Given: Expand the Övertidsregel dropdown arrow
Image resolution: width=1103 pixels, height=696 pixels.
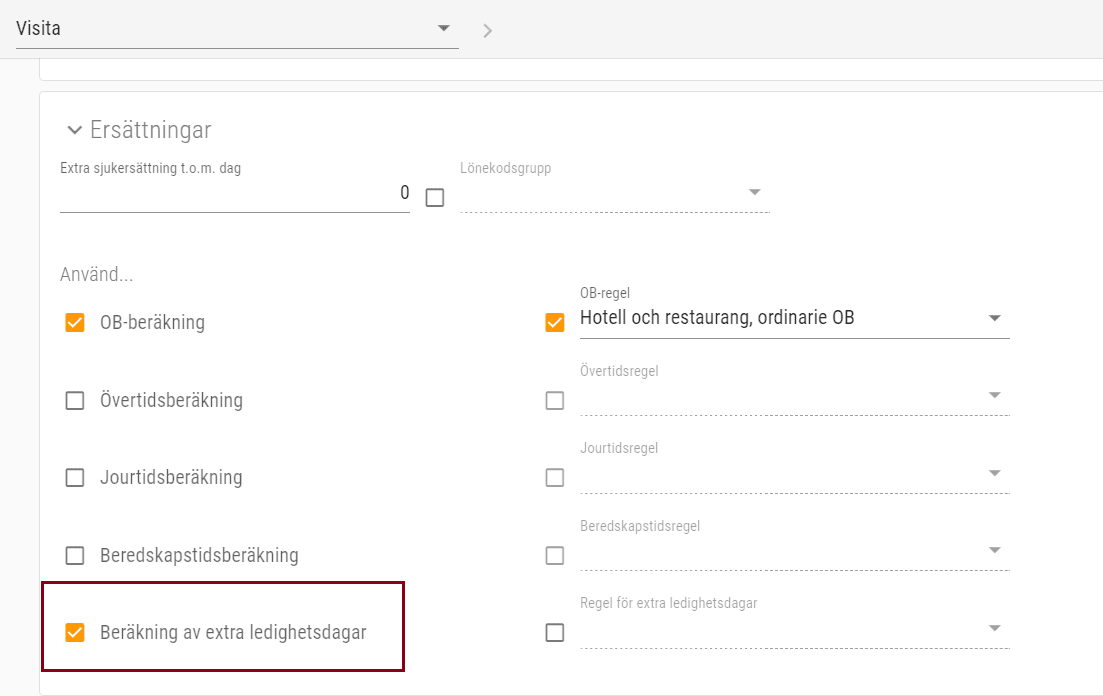Looking at the screenshot, I should [994, 395].
